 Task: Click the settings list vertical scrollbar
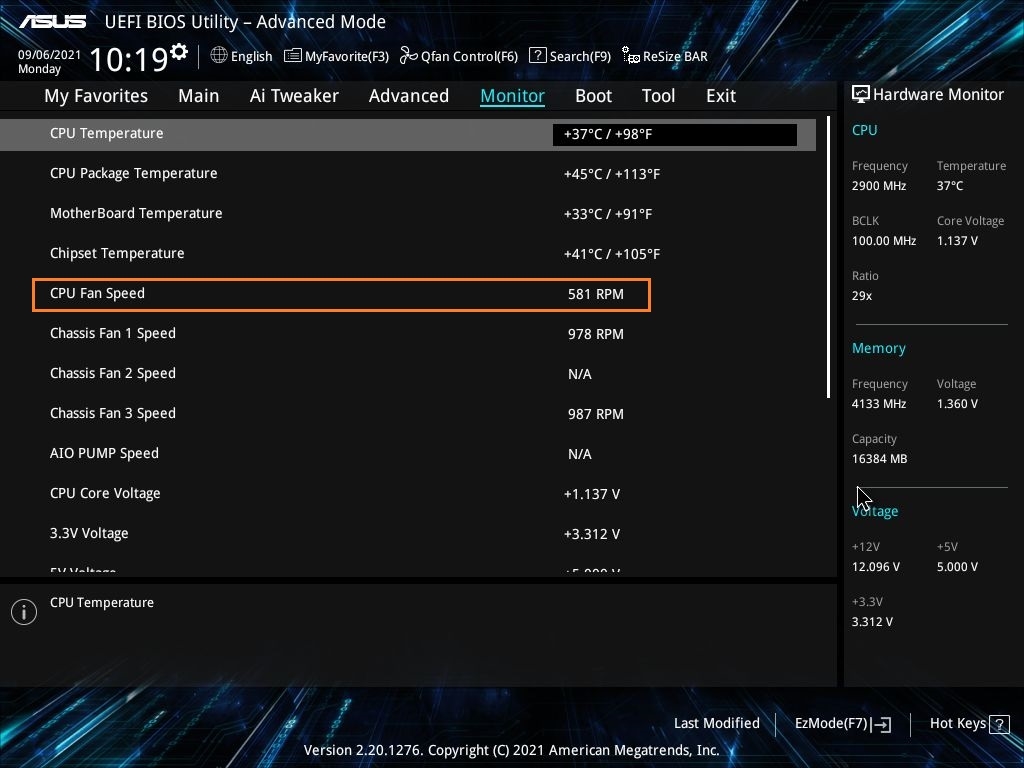point(828,257)
